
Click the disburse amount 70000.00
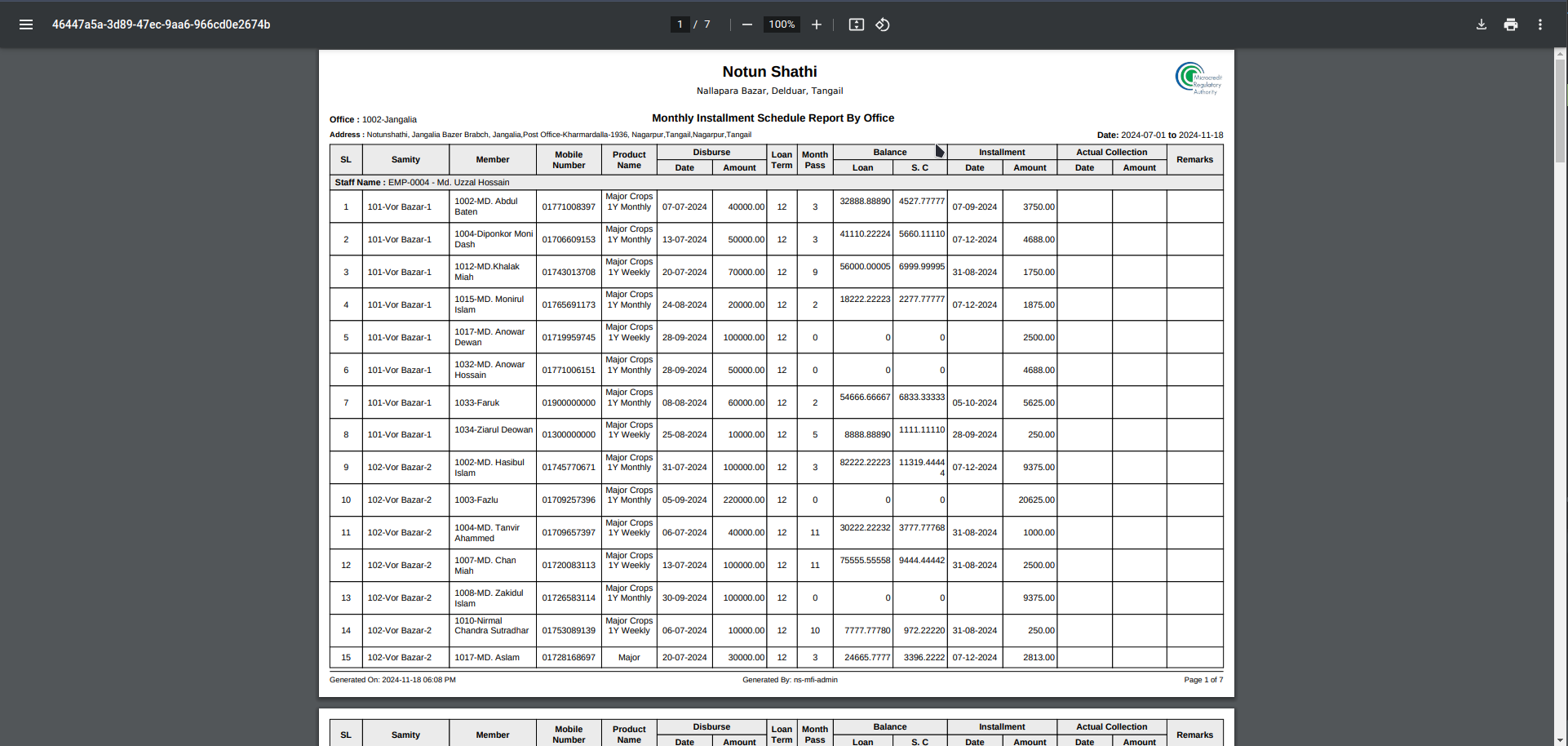pos(746,272)
